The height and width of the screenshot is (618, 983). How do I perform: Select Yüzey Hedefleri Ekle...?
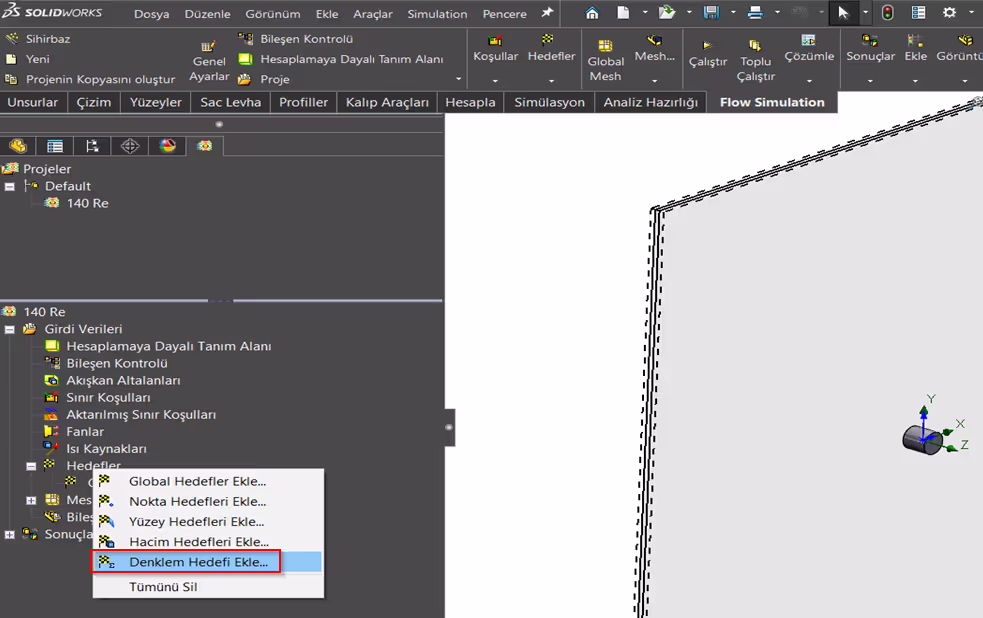tap(208, 521)
